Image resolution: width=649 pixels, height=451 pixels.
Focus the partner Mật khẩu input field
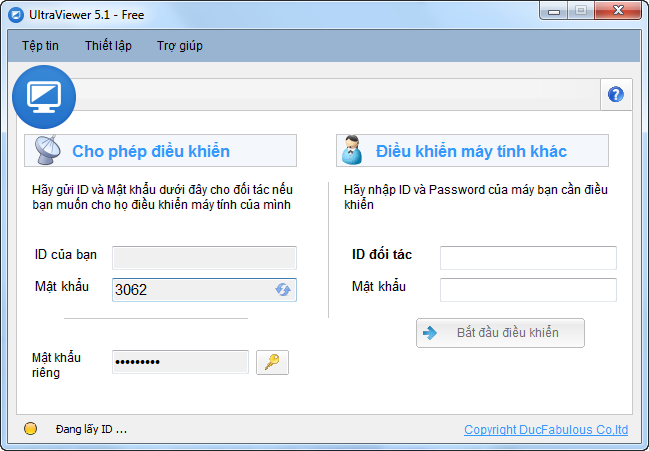coord(528,290)
